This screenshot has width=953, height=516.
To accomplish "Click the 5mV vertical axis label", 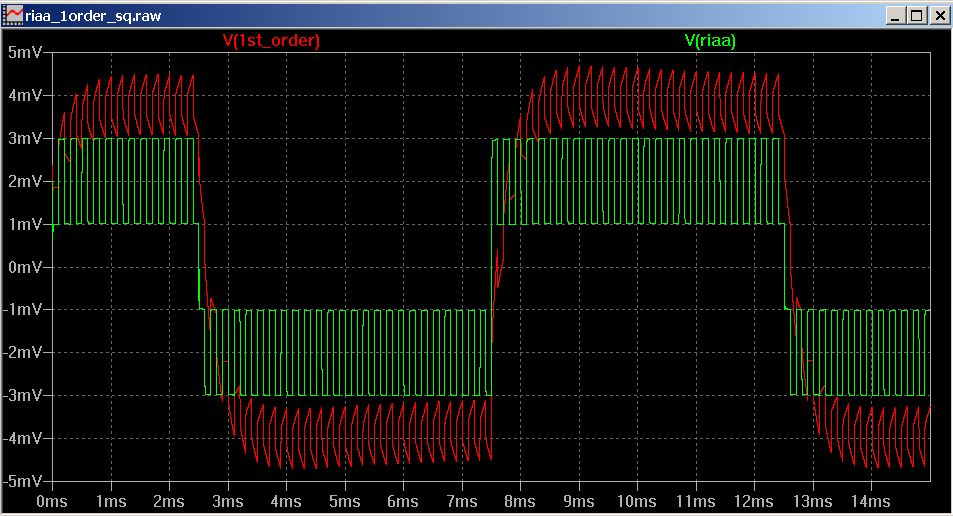I will click(25, 52).
